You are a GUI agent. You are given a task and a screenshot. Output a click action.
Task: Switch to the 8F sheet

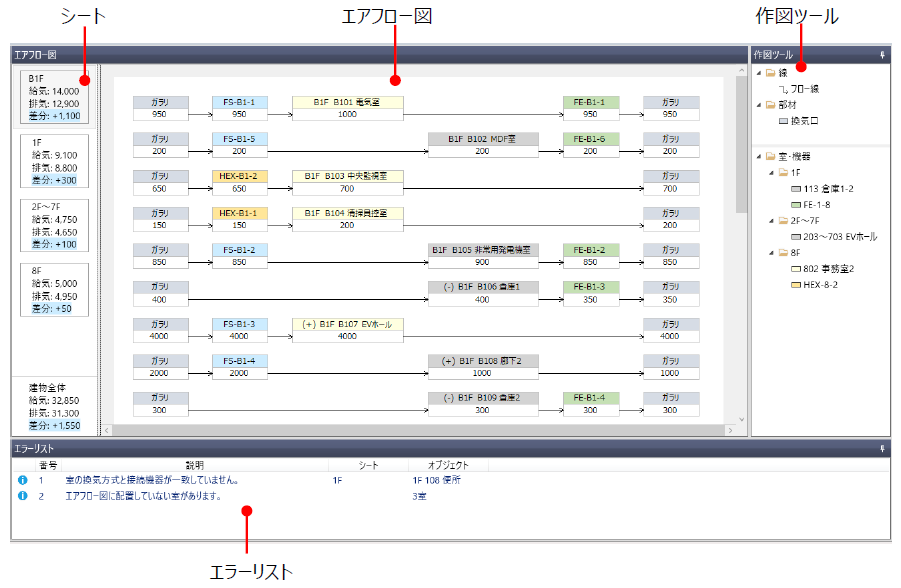pos(54,290)
